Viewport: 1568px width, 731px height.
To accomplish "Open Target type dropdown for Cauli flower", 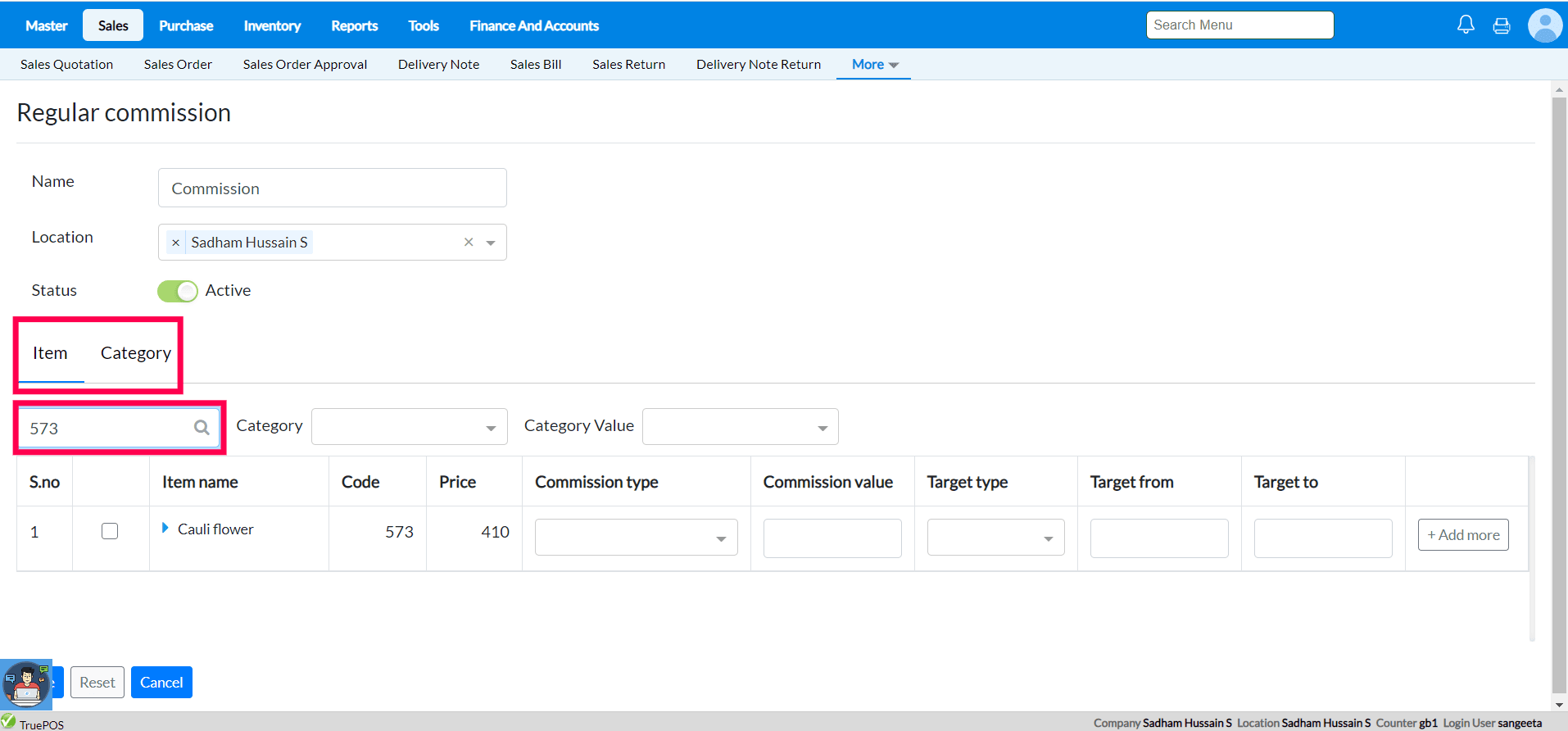I will (996, 538).
